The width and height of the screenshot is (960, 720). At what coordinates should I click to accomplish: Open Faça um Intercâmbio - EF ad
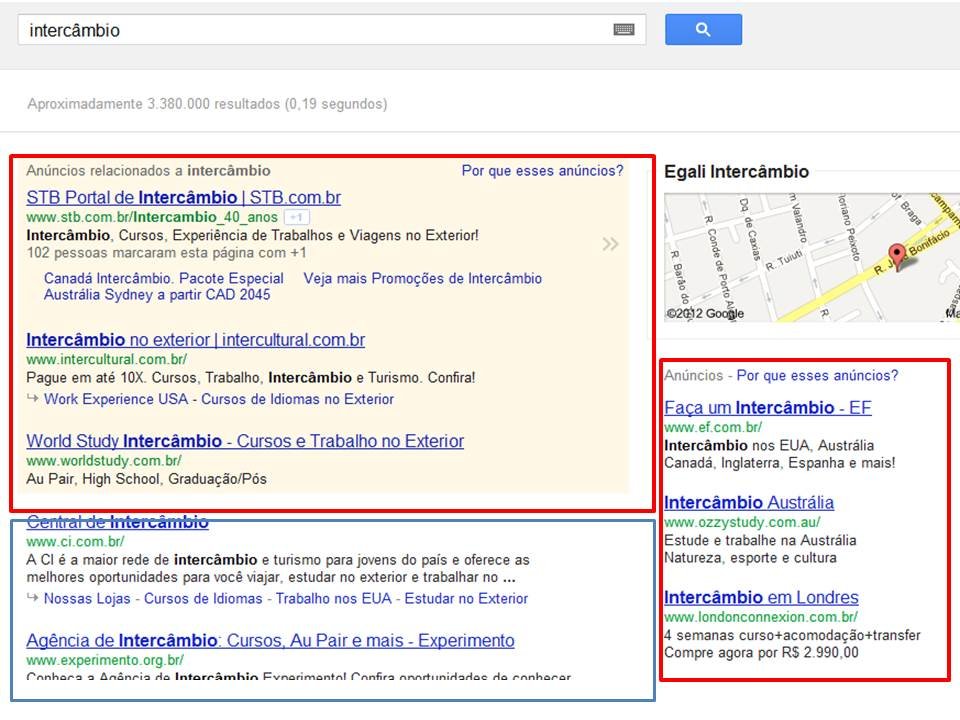pos(768,408)
